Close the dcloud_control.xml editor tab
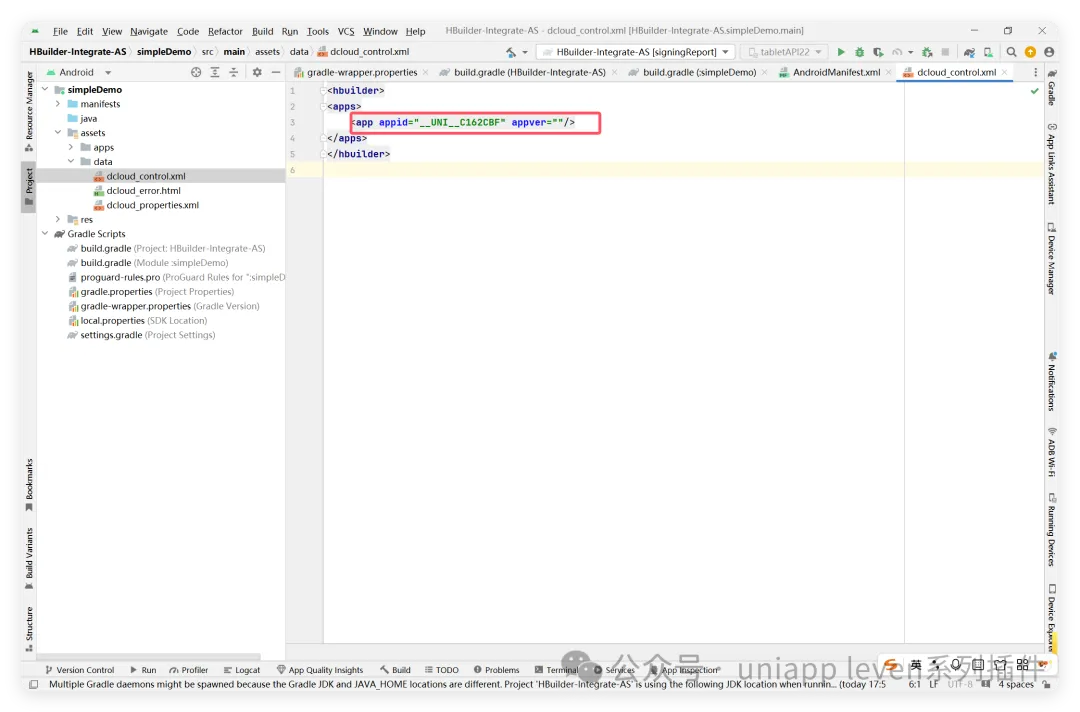This screenshot has height=712, width=1080. pos(1005,72)
